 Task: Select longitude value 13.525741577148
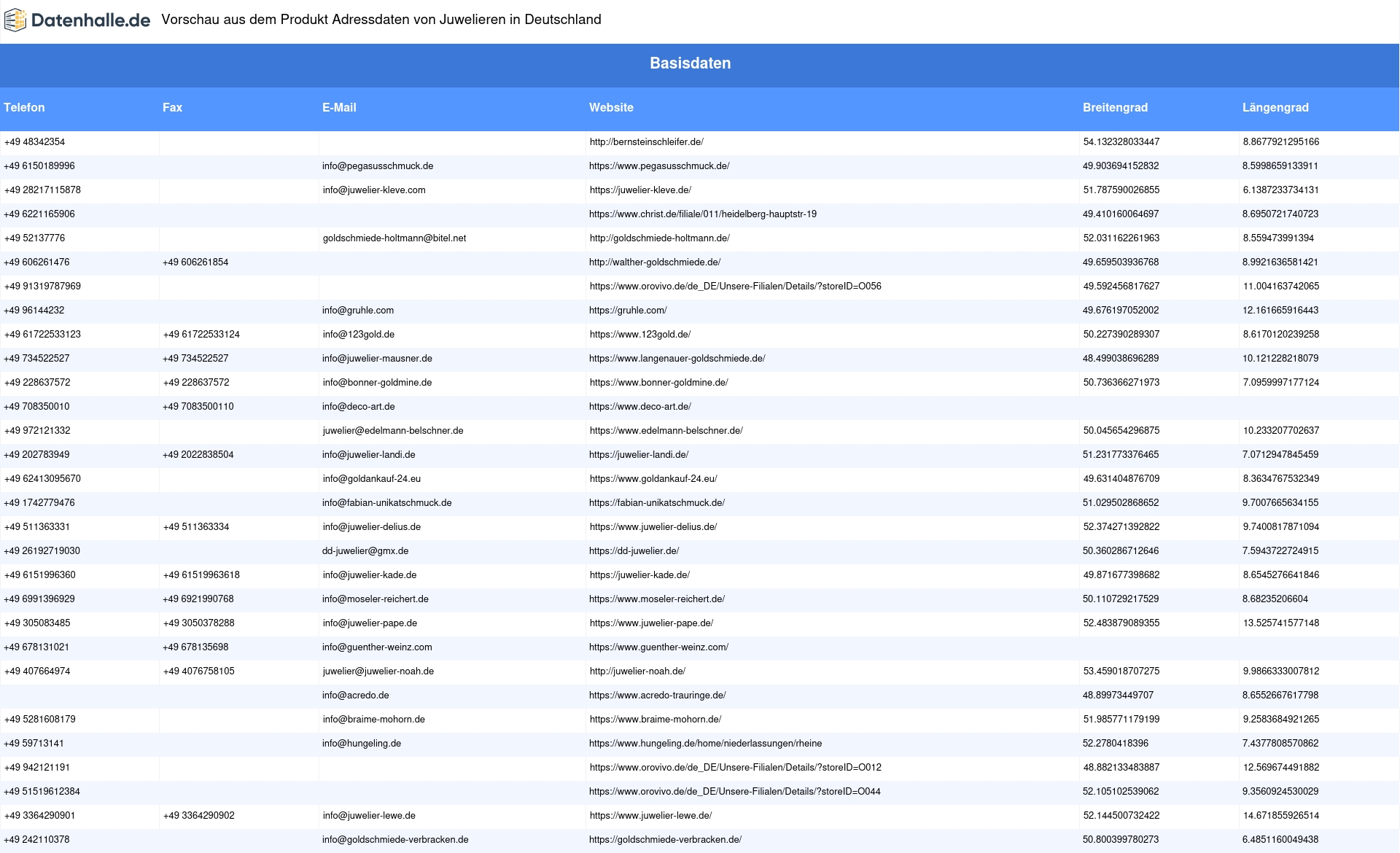[1281, 623]
